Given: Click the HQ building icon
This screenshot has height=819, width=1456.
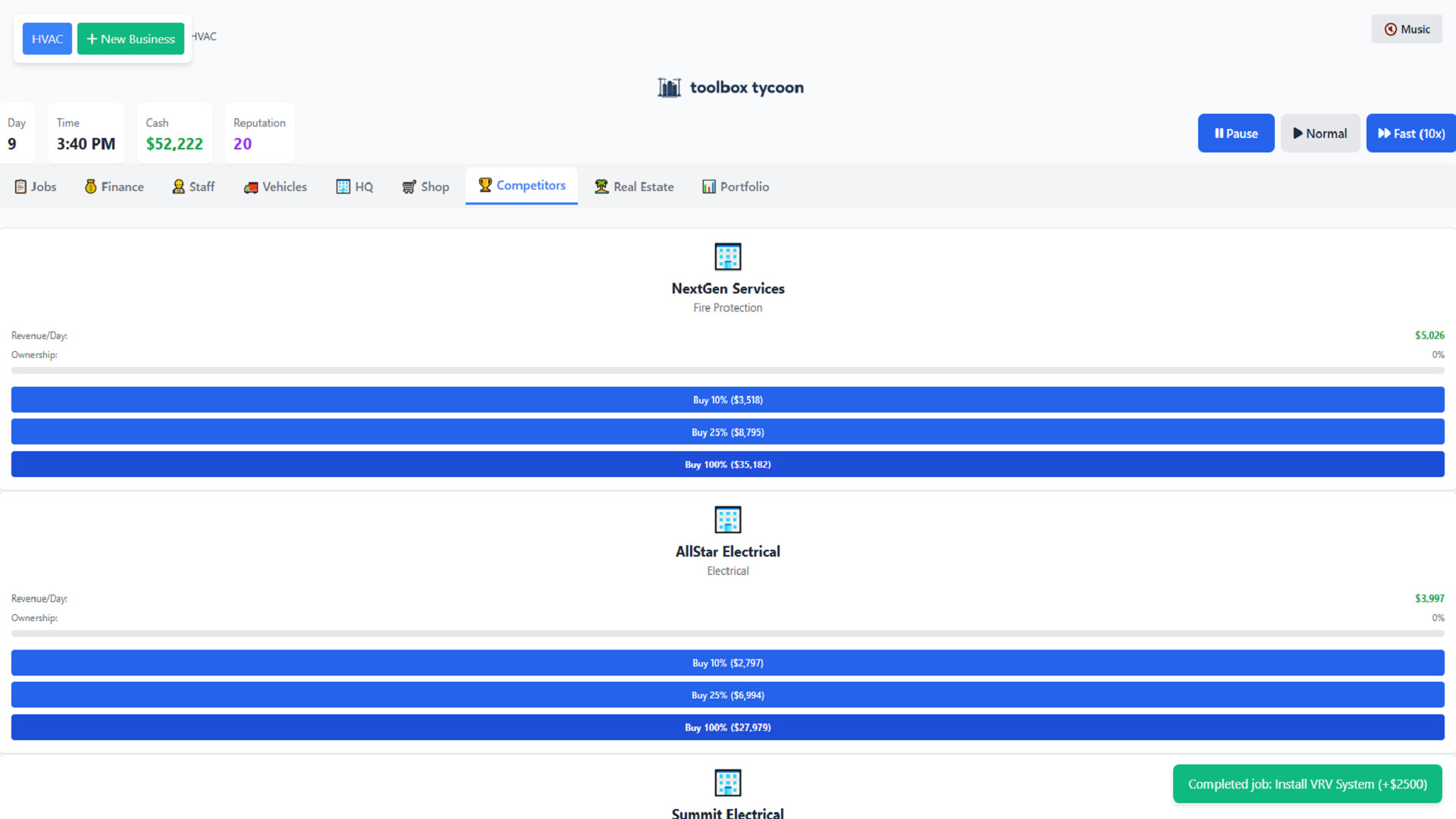Looking at the screenshot, I should (341, 186).
